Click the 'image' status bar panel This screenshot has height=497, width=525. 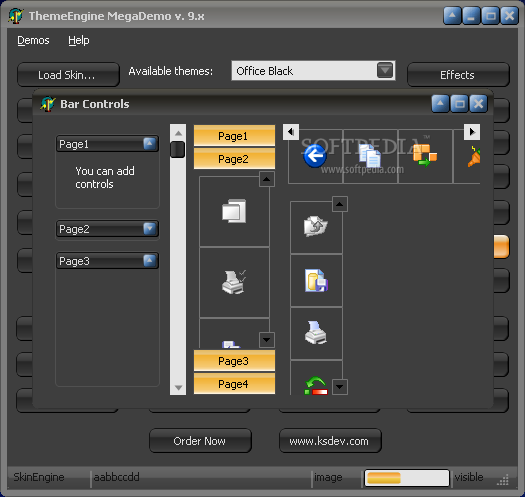coord(328,477)
